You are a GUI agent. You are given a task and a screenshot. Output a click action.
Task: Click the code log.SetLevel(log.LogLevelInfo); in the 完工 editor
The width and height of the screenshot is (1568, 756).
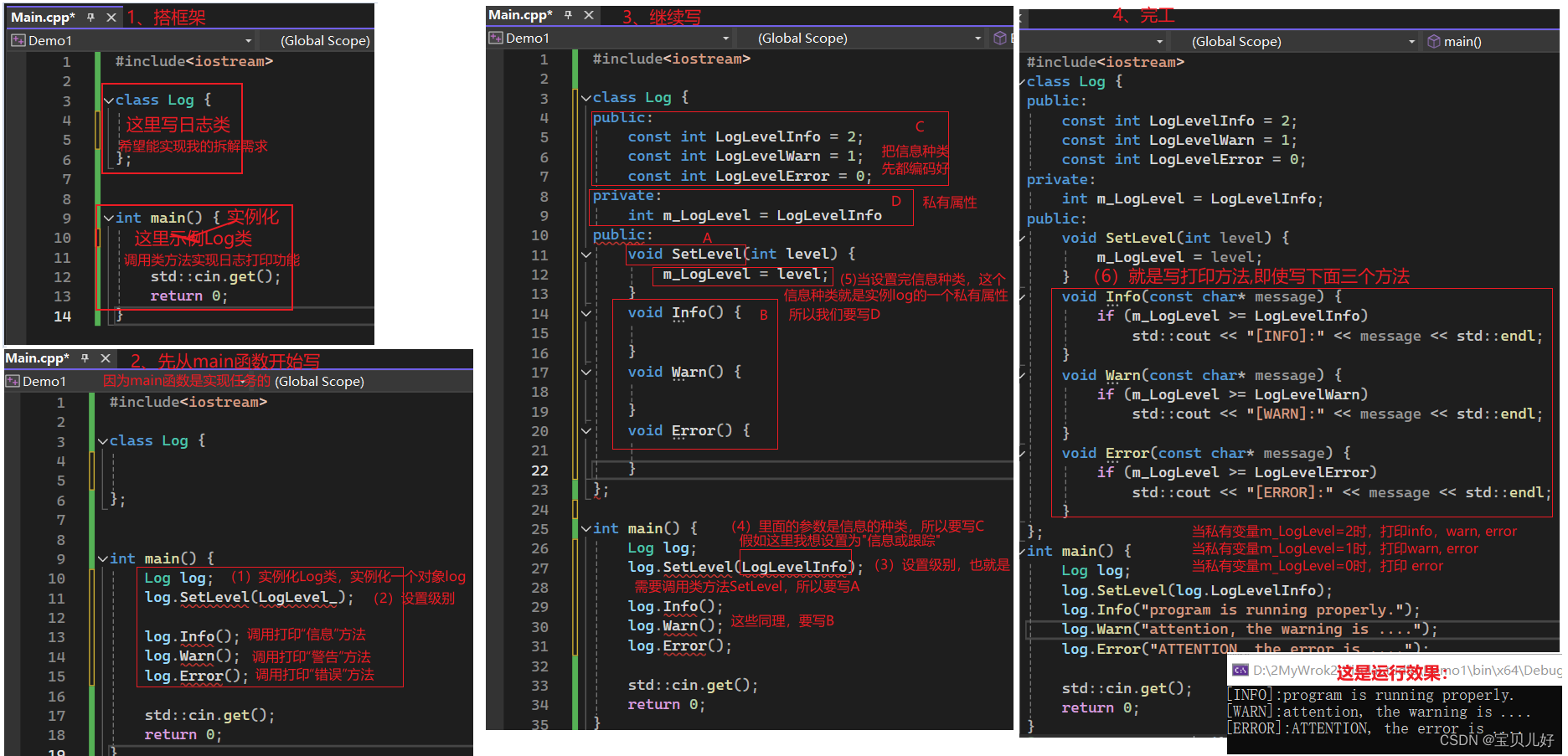click(x=1196, y=591)
